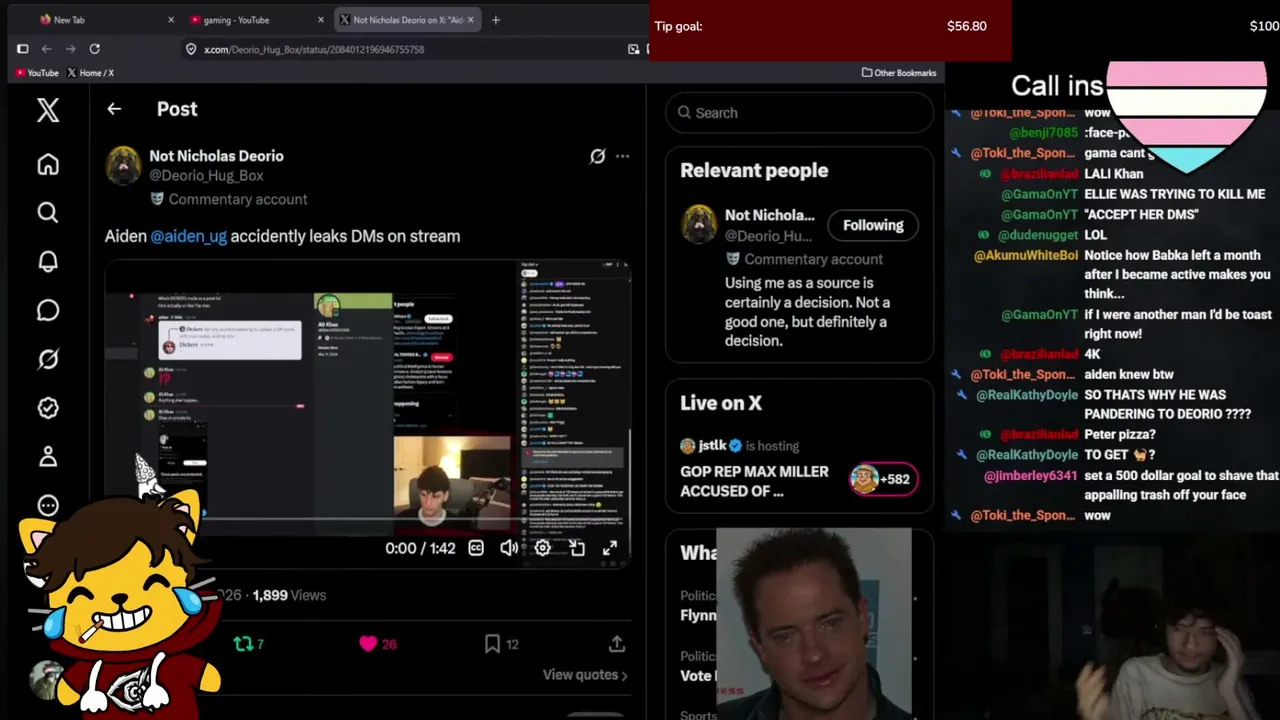Open Not Nicholas Deorio's profile name on the post

tap(216, 156)
